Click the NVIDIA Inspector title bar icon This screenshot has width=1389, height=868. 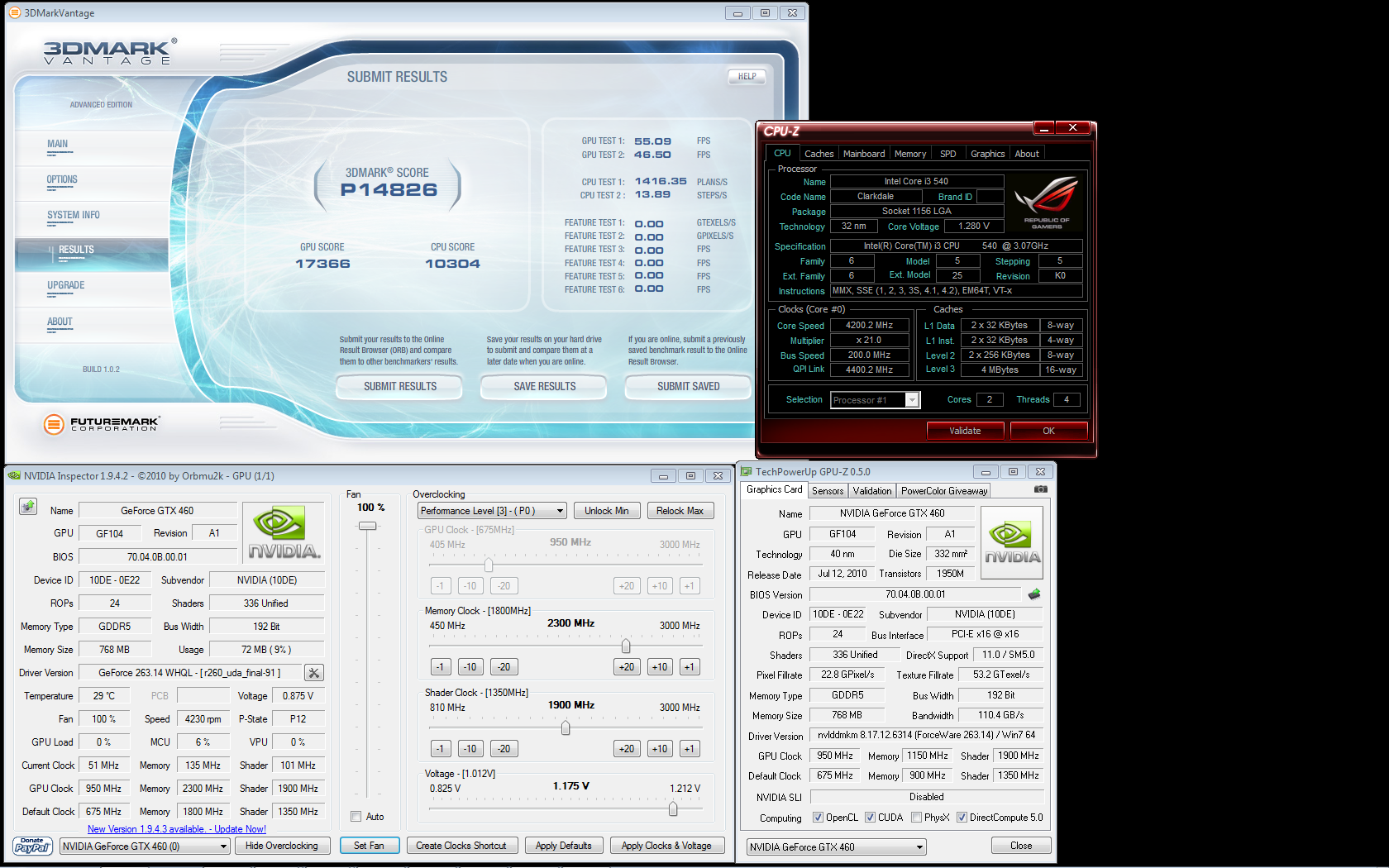pyautogui.click(x=14, y=475)
